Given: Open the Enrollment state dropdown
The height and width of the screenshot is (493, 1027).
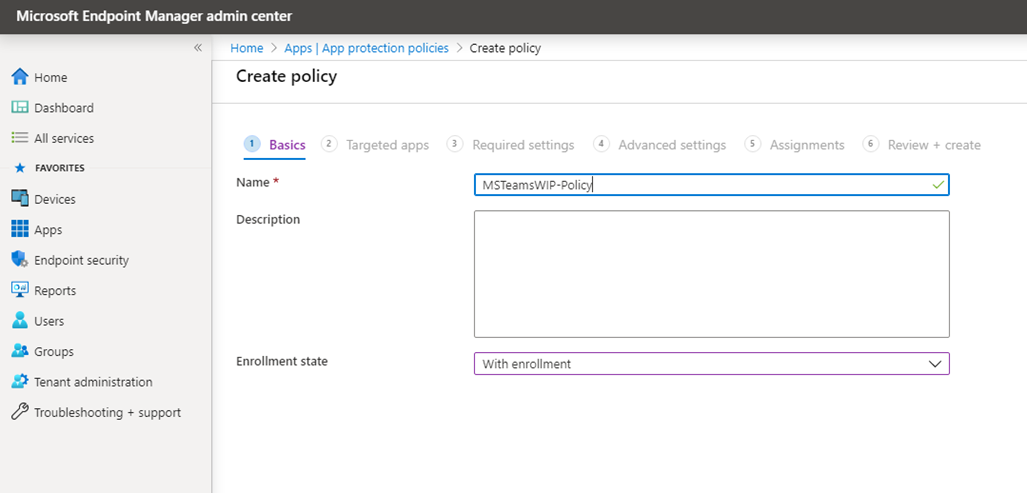Looking at the screenshot, I should click(711, 364).
